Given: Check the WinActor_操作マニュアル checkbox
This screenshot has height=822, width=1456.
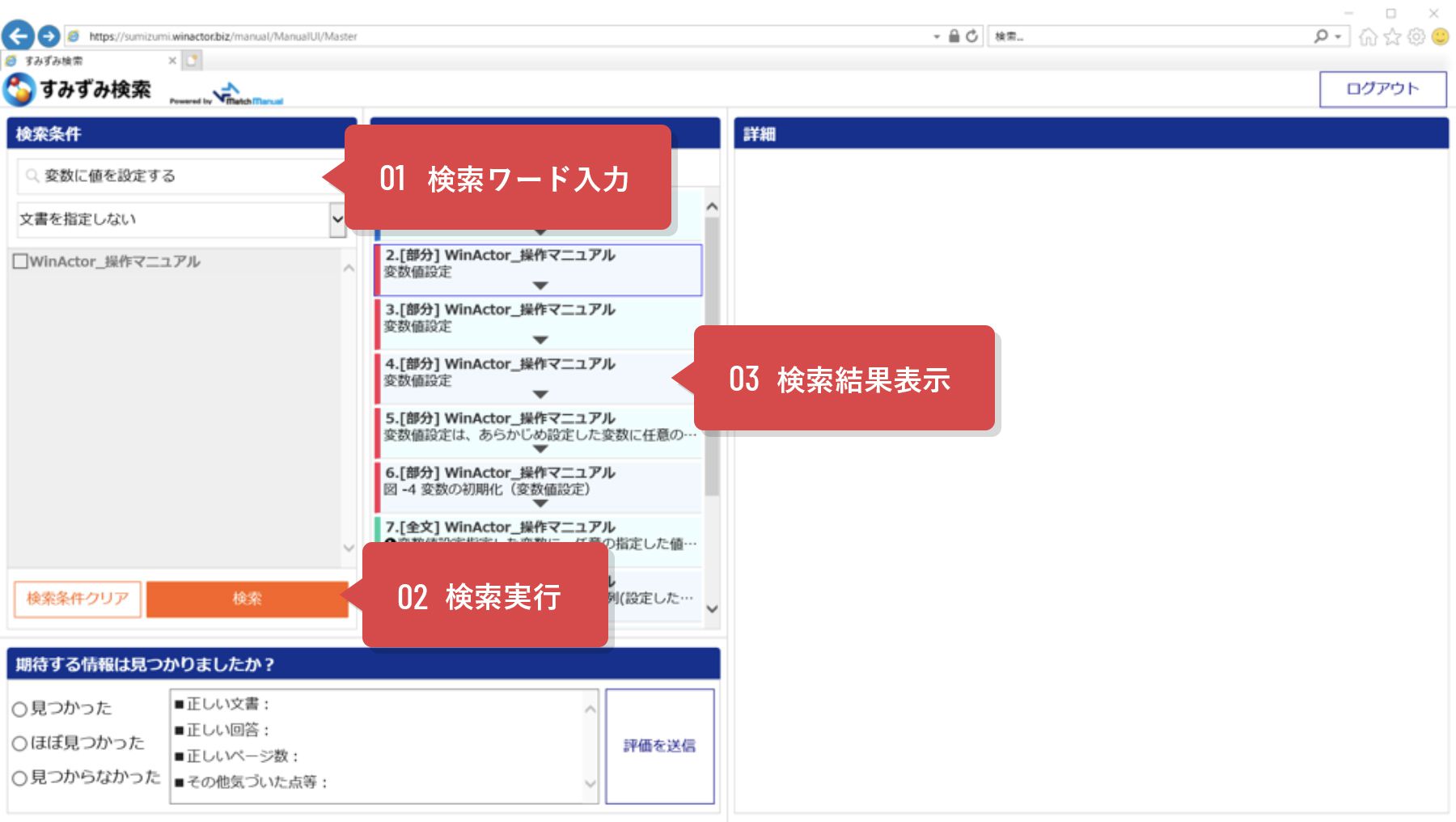Looking at the screenshot, I should [x=20, y=261].
